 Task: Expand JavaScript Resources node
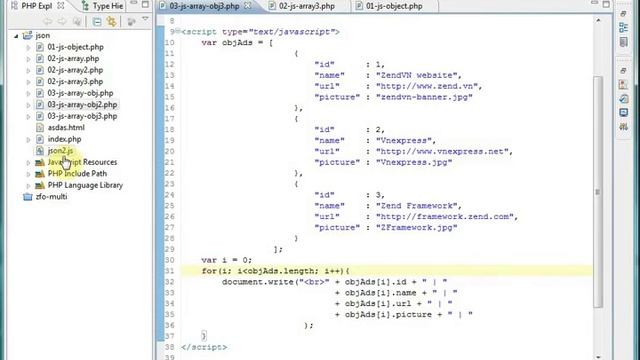pyautogui.click(x=28, y=162)
